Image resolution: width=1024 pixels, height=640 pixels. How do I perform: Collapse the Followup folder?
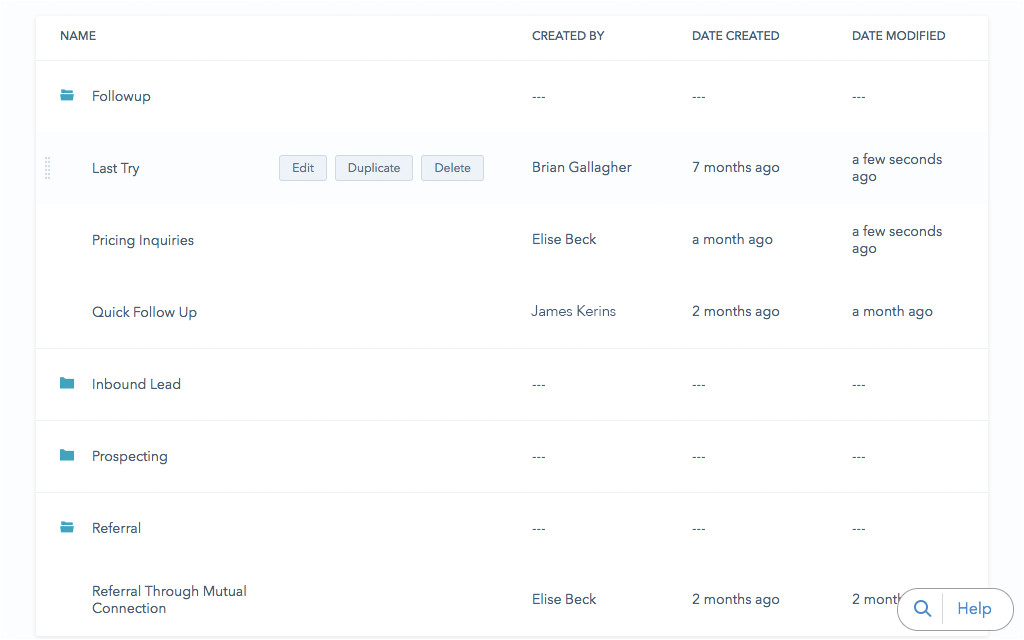point(121,96)
